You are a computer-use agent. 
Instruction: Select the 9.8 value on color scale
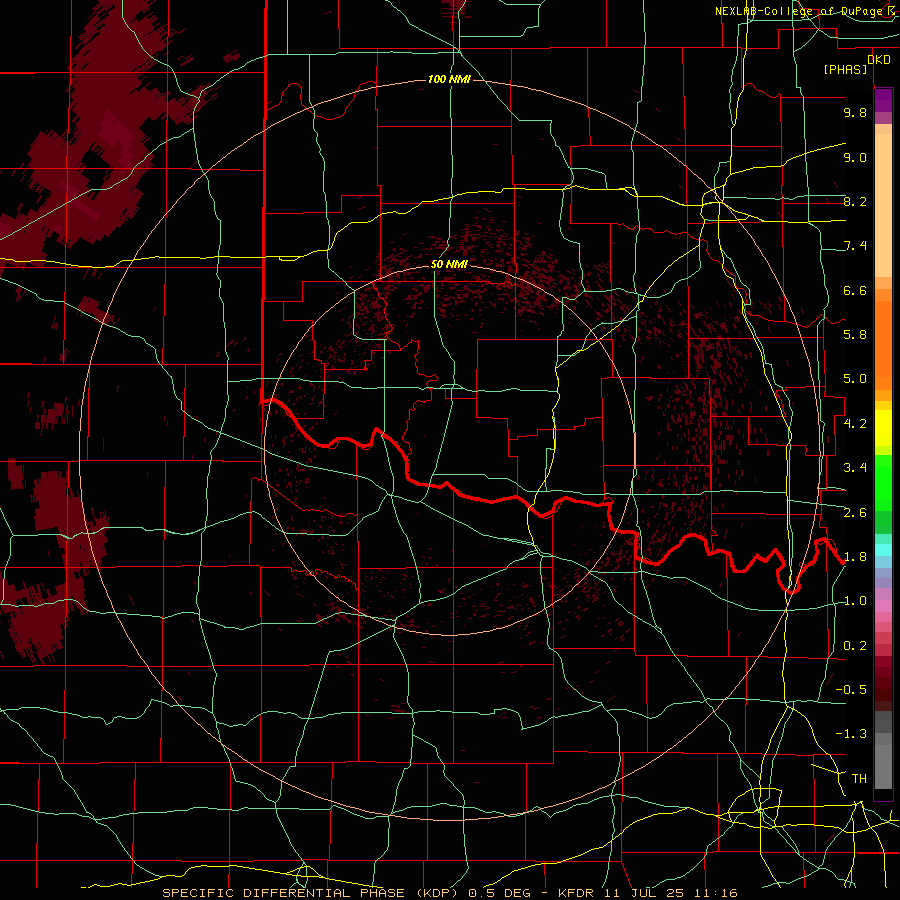click(855, 112)
